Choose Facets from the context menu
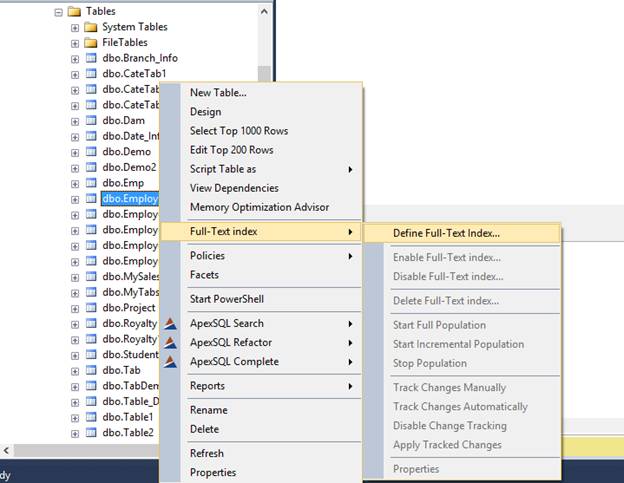 [261, 275]
